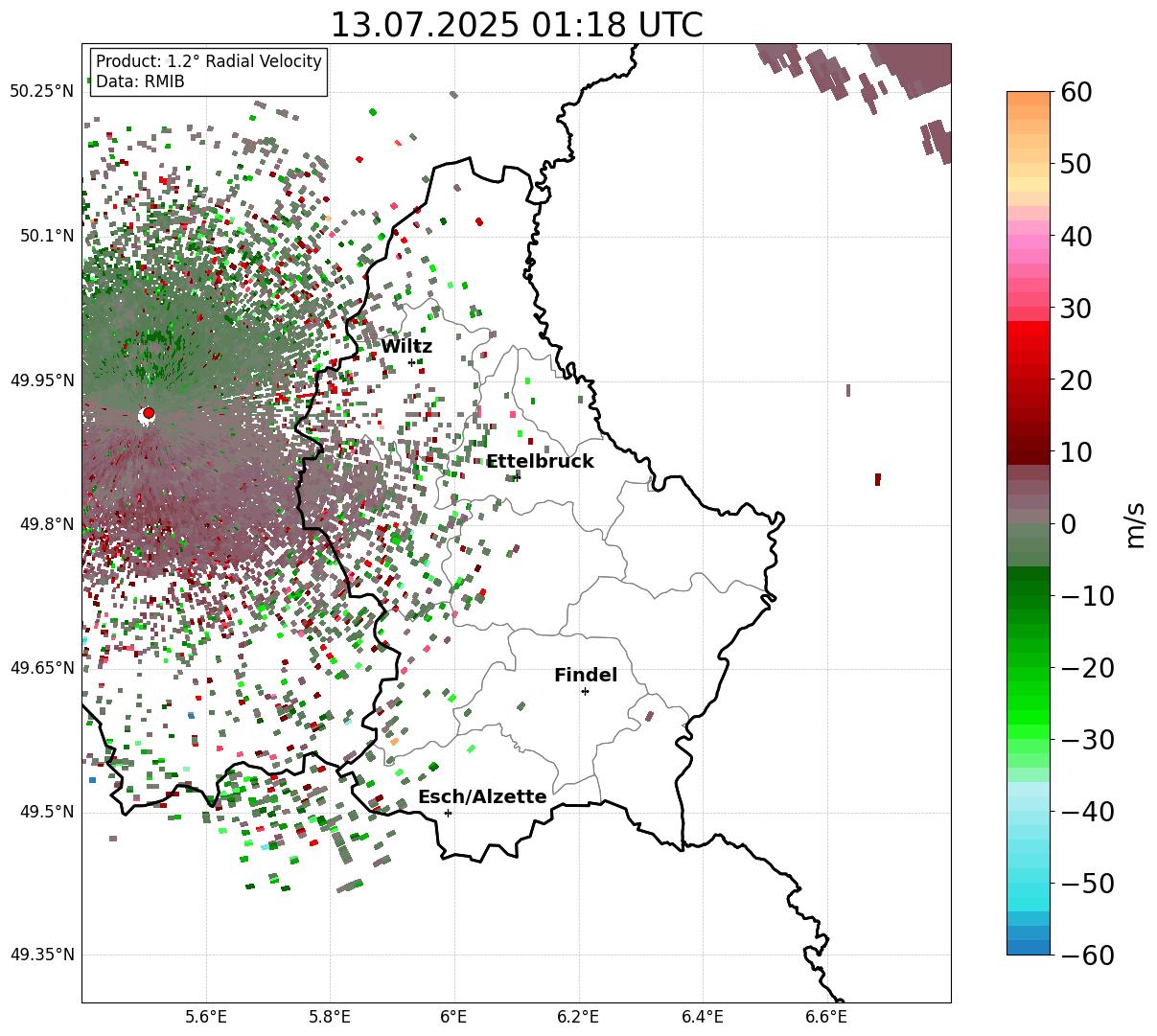The height and width of the screenshot is (1036, 1157).
Task: Click the 'm/s' colorbar unit label
Action: tap(1135, 524)
